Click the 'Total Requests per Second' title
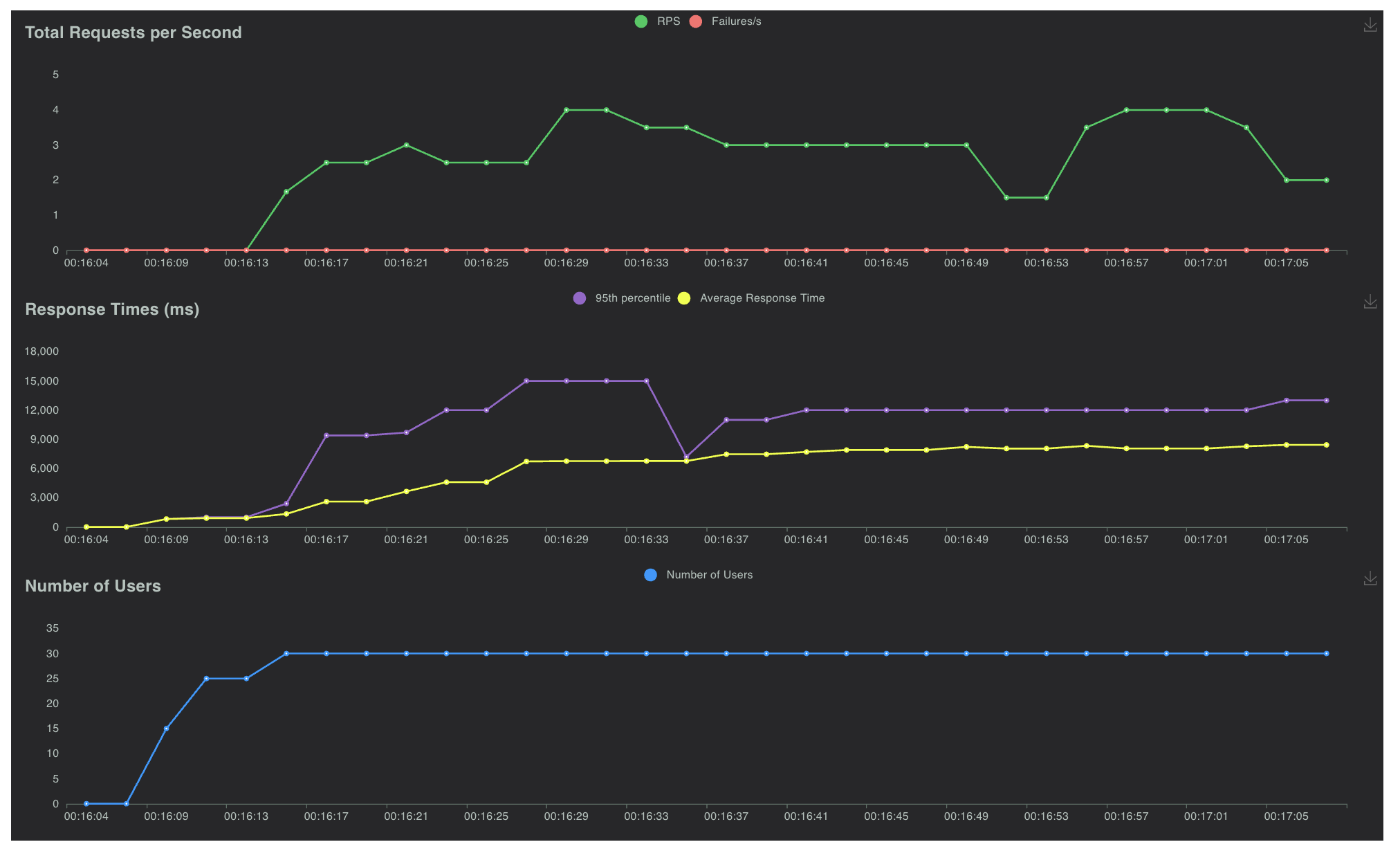Viewport: 1400px width, 851px height. pos(133,33)
